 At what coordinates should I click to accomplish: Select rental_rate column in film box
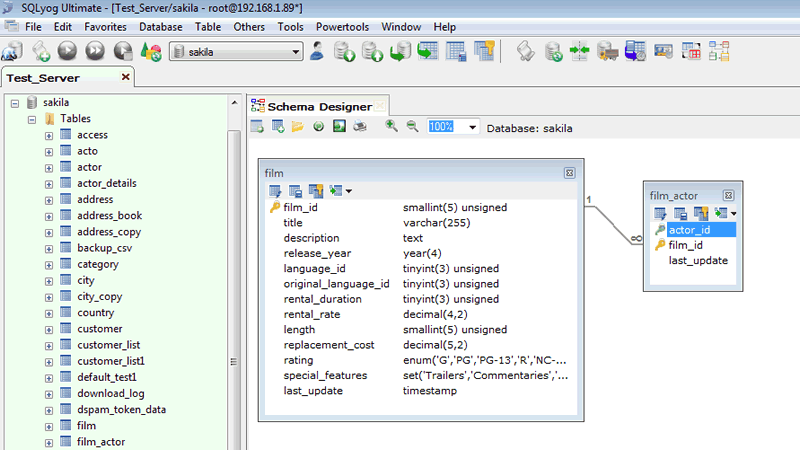(312, 315)
